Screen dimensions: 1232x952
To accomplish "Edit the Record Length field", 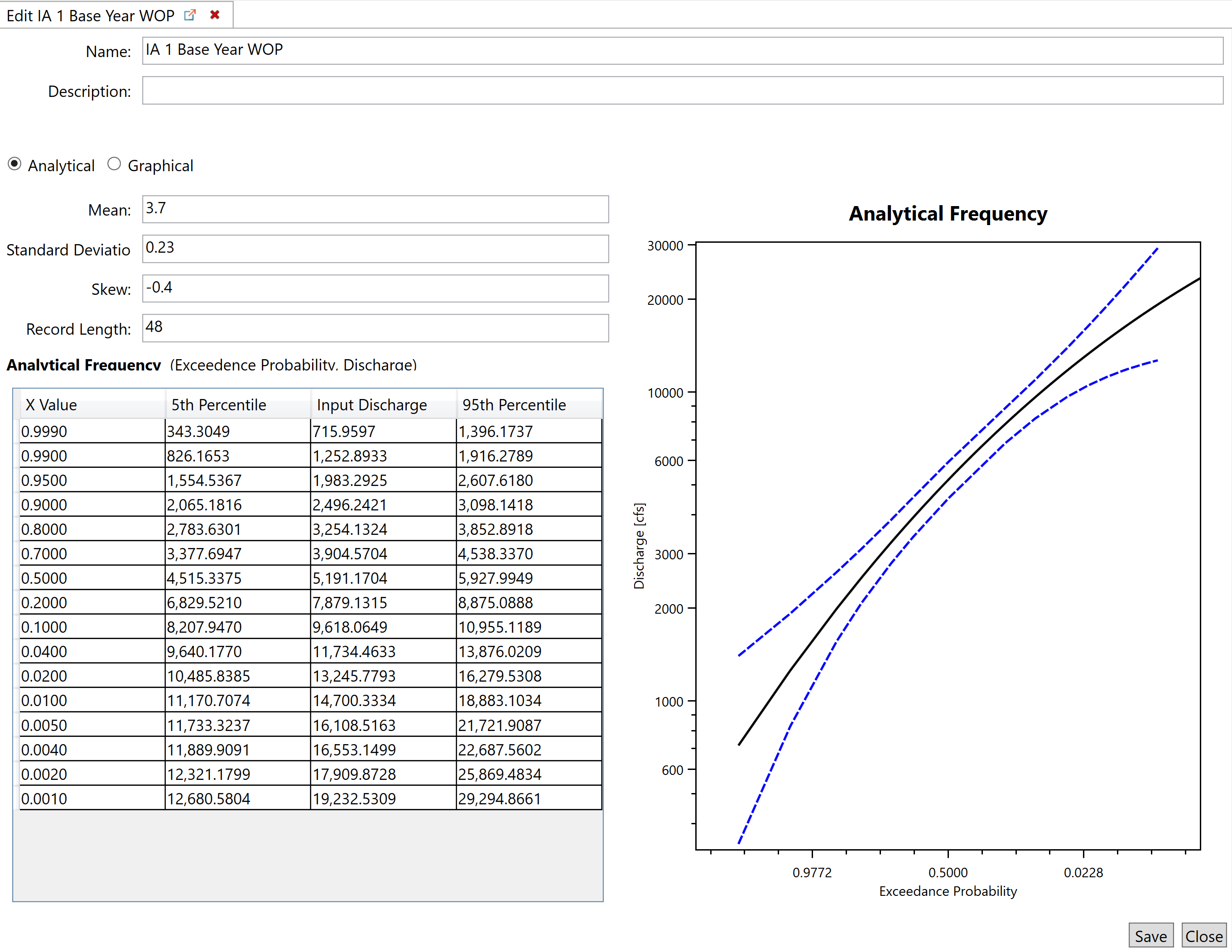I will (375, 328).
